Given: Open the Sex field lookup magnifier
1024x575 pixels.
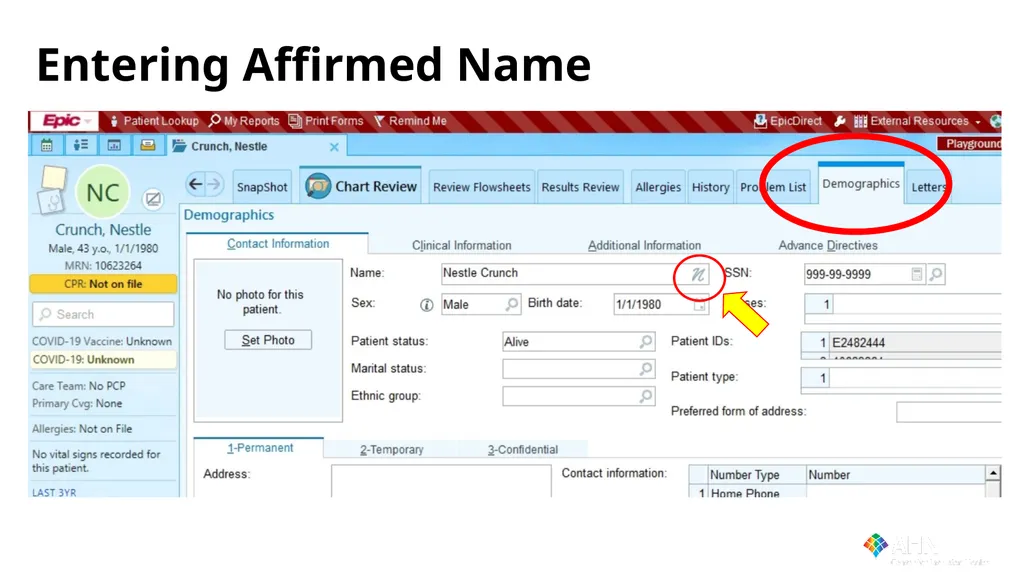Looking at the screenshot, I should 512,304.
